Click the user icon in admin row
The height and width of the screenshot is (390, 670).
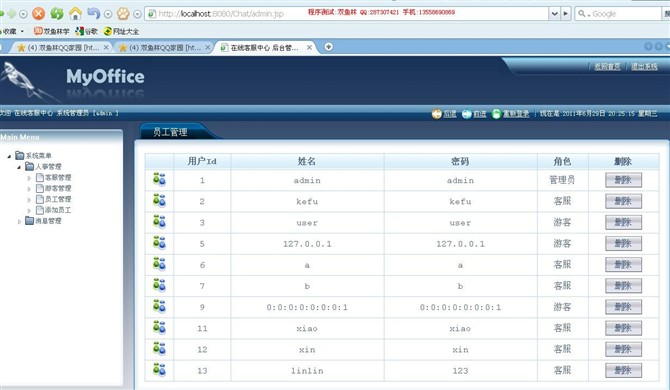pyautogui.click(x=159, y=179)
